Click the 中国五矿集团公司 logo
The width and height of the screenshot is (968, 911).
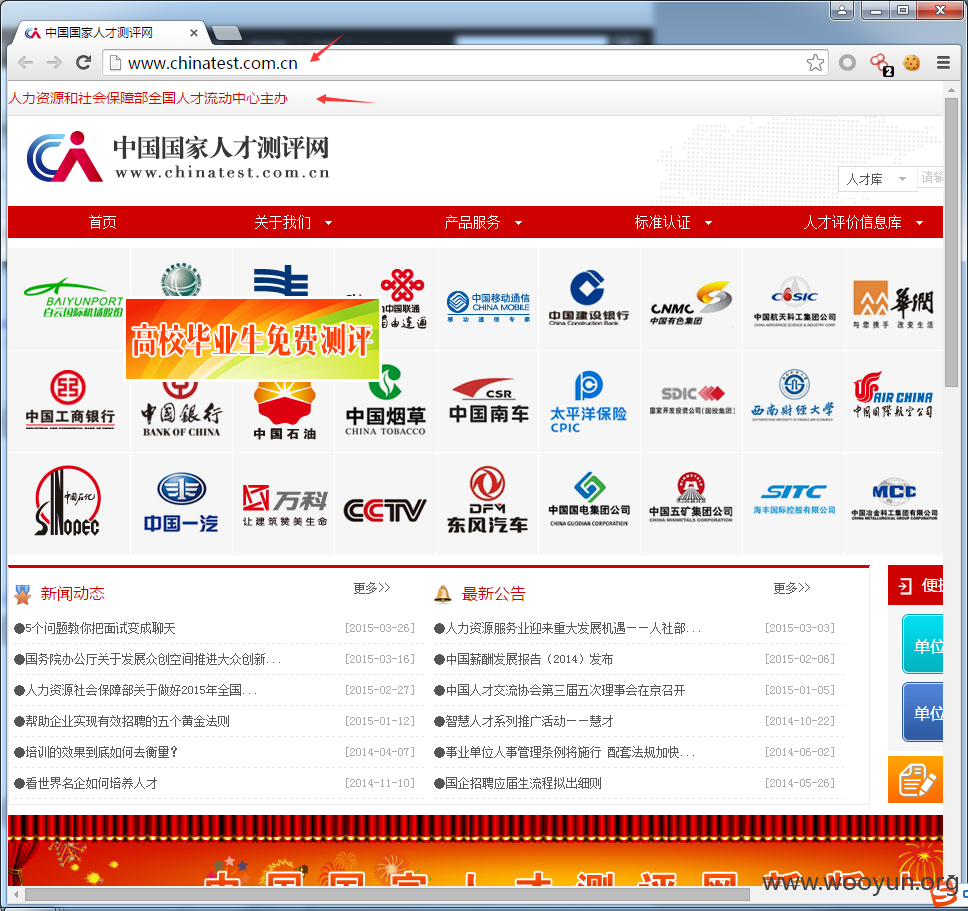[x=691, y=498]
